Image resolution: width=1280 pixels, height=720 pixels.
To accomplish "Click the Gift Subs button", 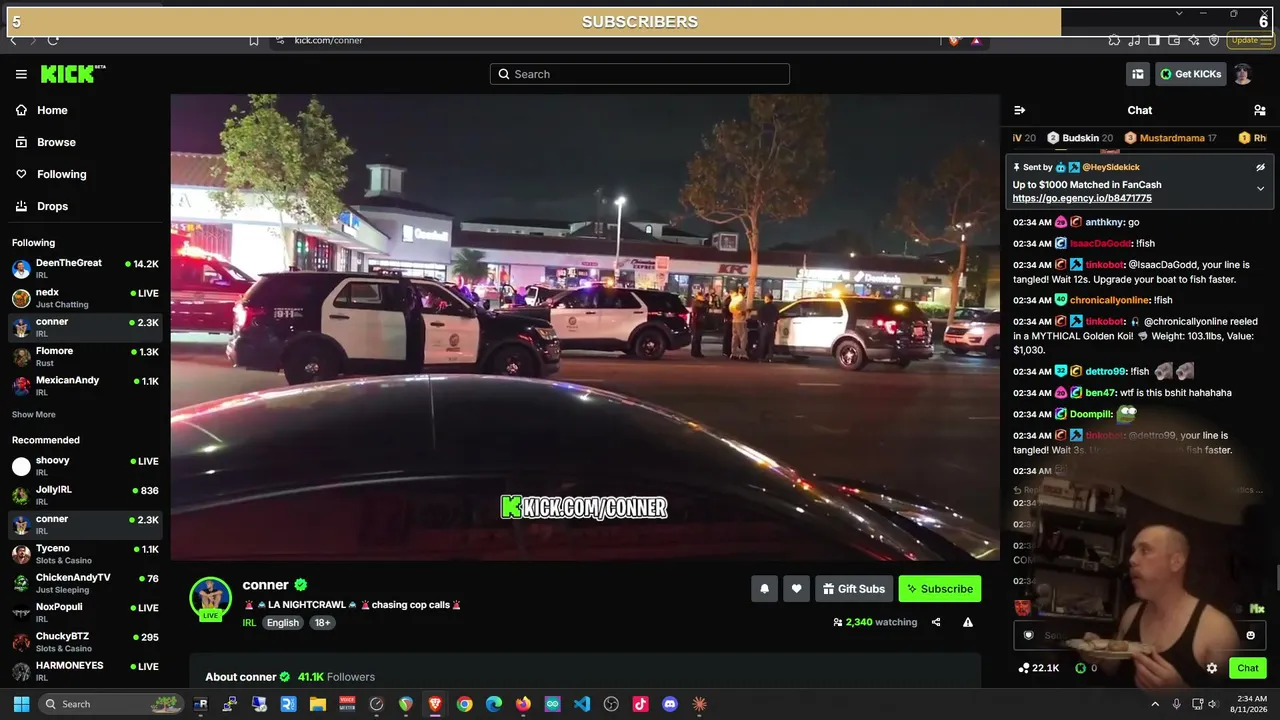I will pos(854,589).
